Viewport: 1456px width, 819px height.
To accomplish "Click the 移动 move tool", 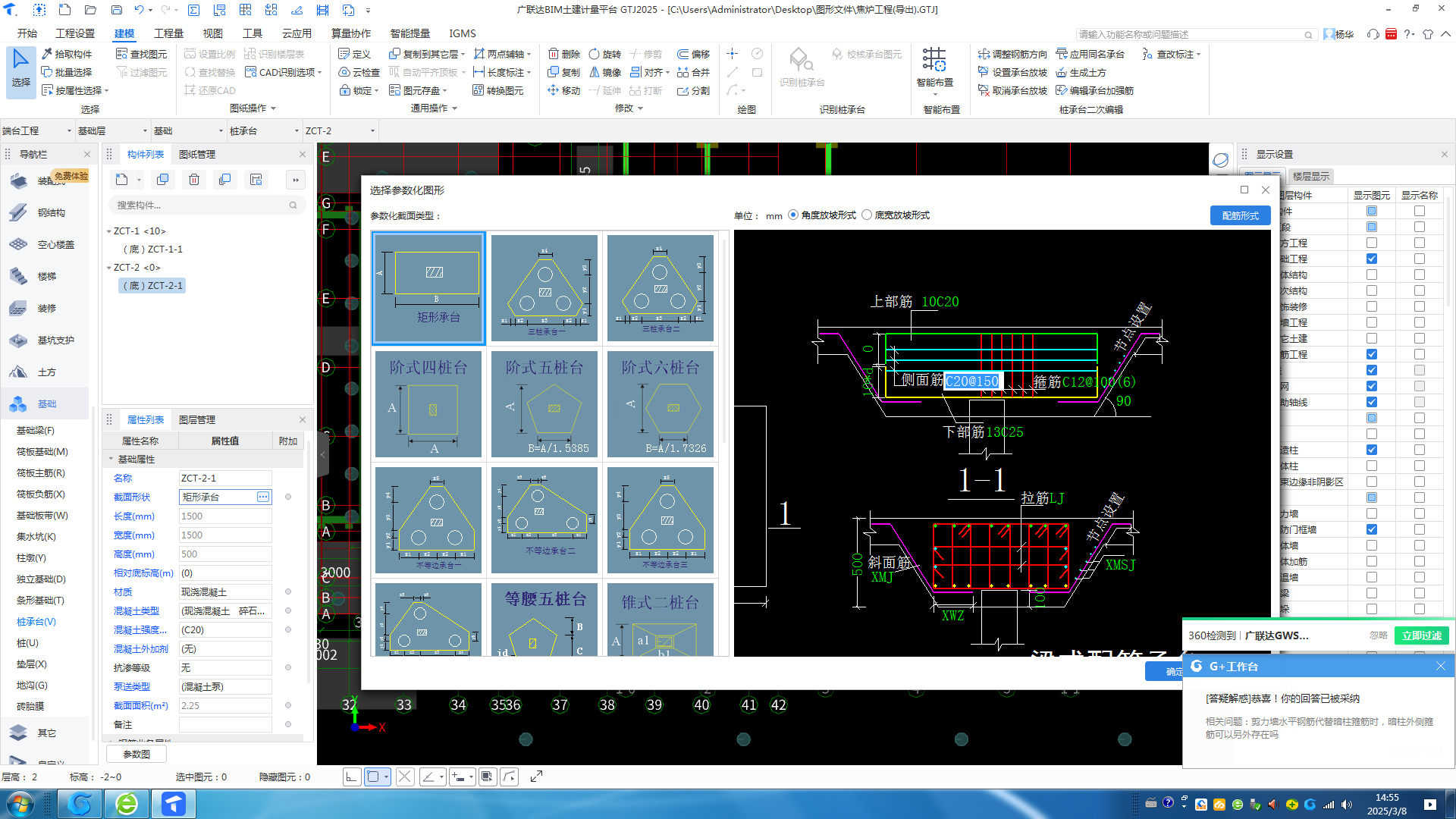I will coord(564,90).
